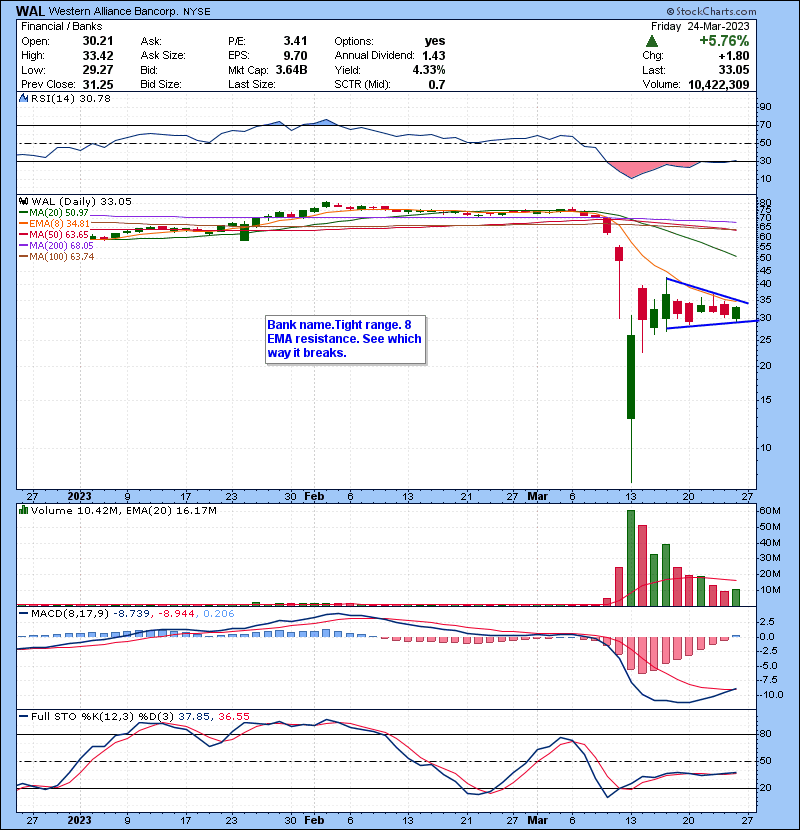Click the MACD(8,17,9) legend label
The width and height of the screenshot is (800, 830).
coord(70,614)
